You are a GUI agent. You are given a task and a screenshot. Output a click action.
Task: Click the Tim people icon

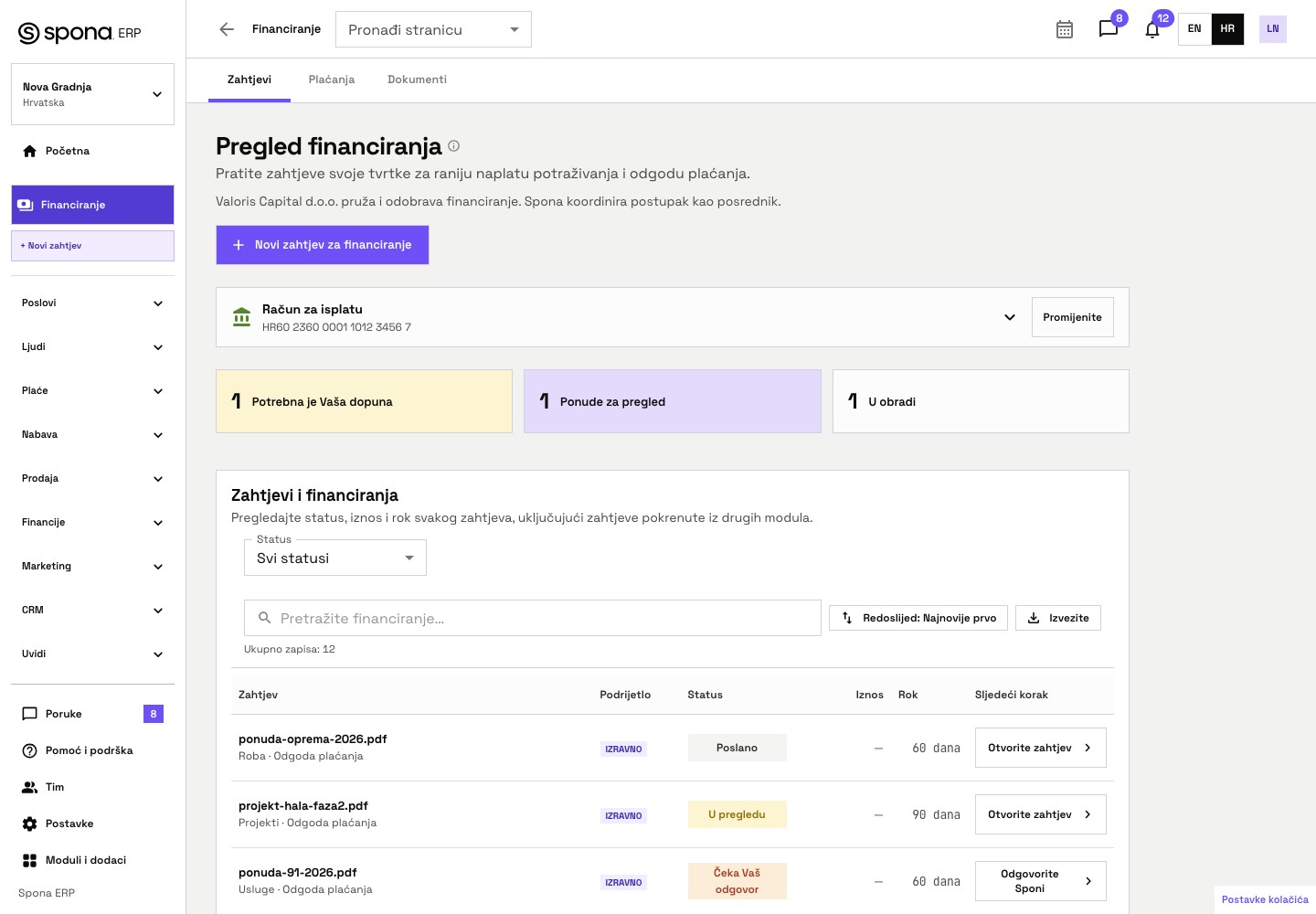coord(30,787)
